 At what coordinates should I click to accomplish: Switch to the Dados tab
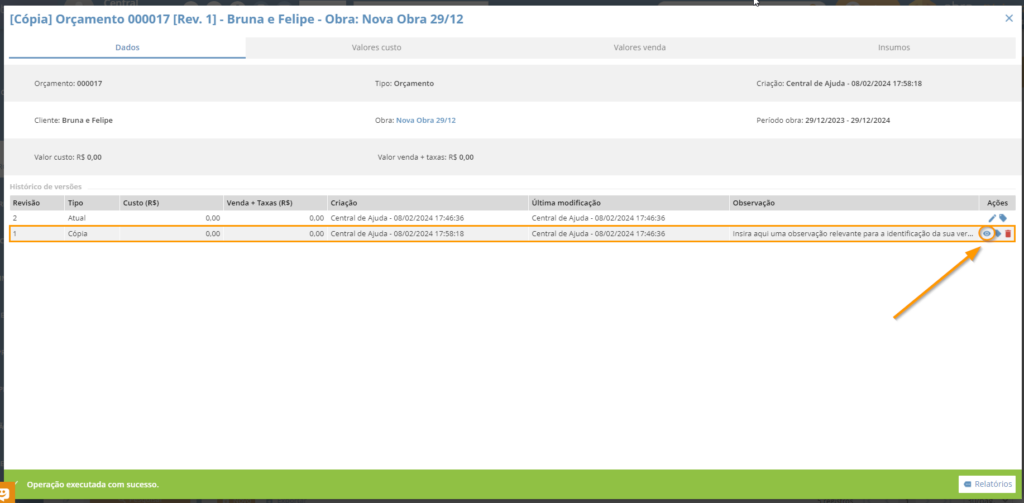tap(127, 48)
